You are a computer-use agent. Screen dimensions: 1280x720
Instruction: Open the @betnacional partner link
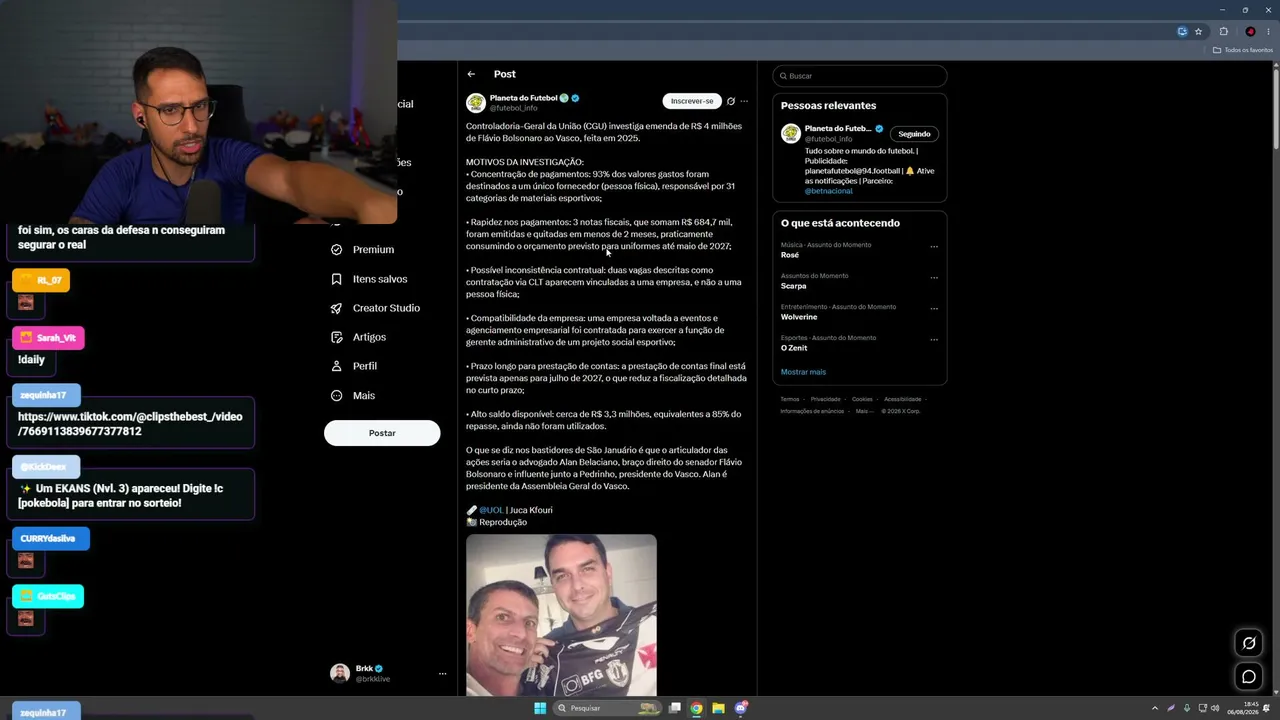pyautogui.click(x=829, y=191)
